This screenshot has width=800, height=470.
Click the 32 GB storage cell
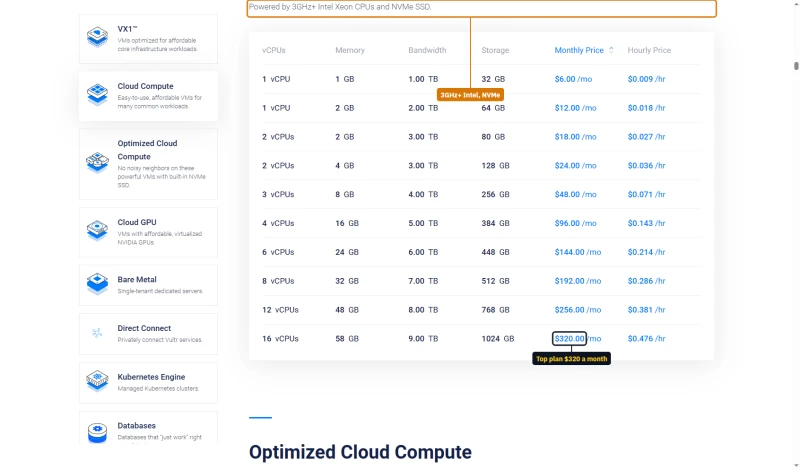click(493, 79)
